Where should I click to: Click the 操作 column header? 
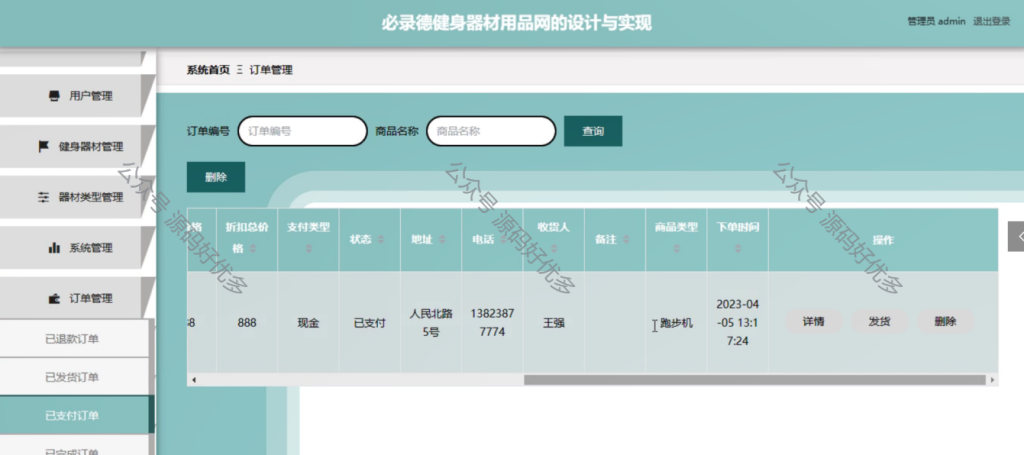[884, 240]
